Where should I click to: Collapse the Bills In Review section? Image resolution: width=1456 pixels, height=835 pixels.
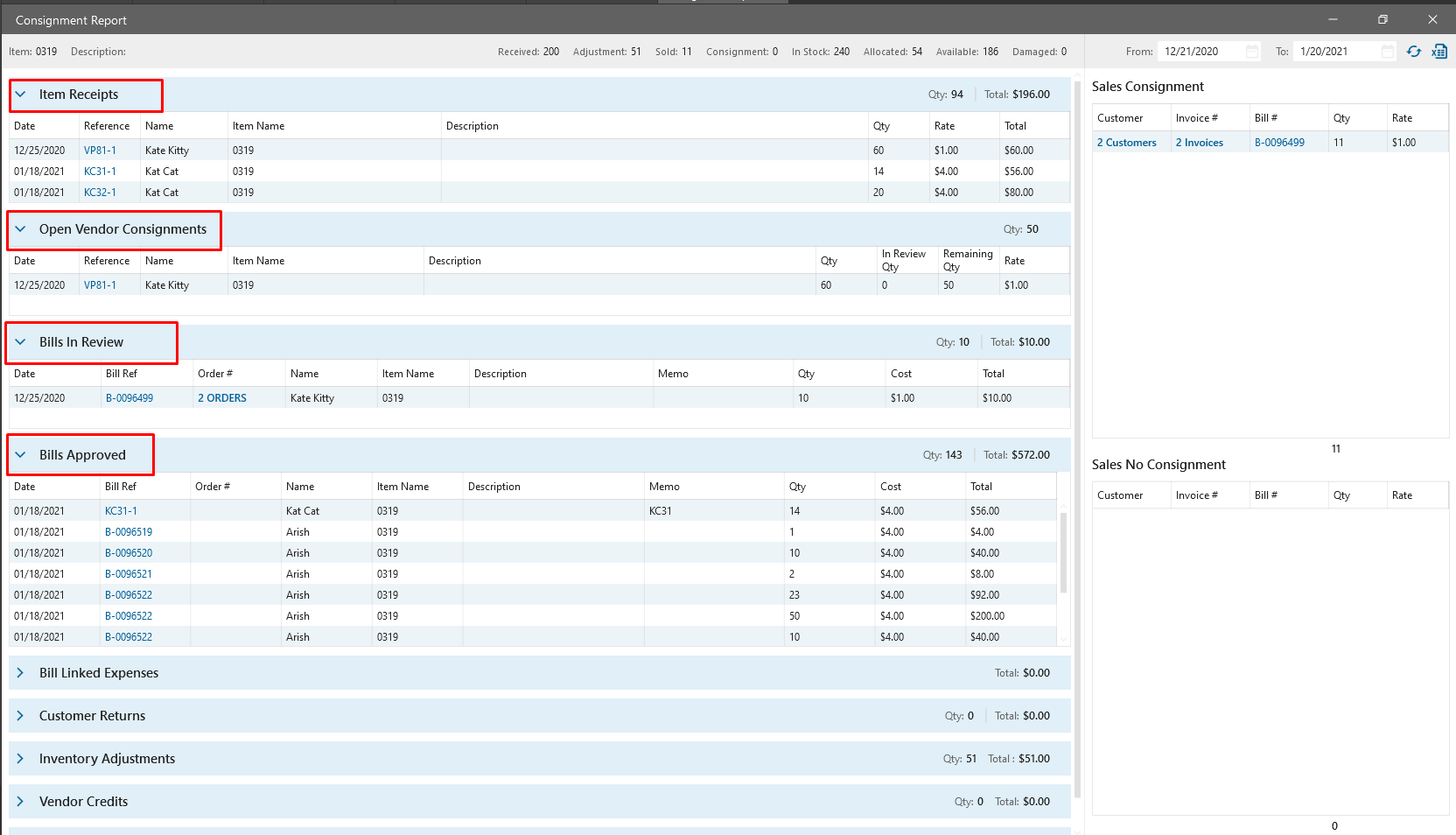coord(21,342)
